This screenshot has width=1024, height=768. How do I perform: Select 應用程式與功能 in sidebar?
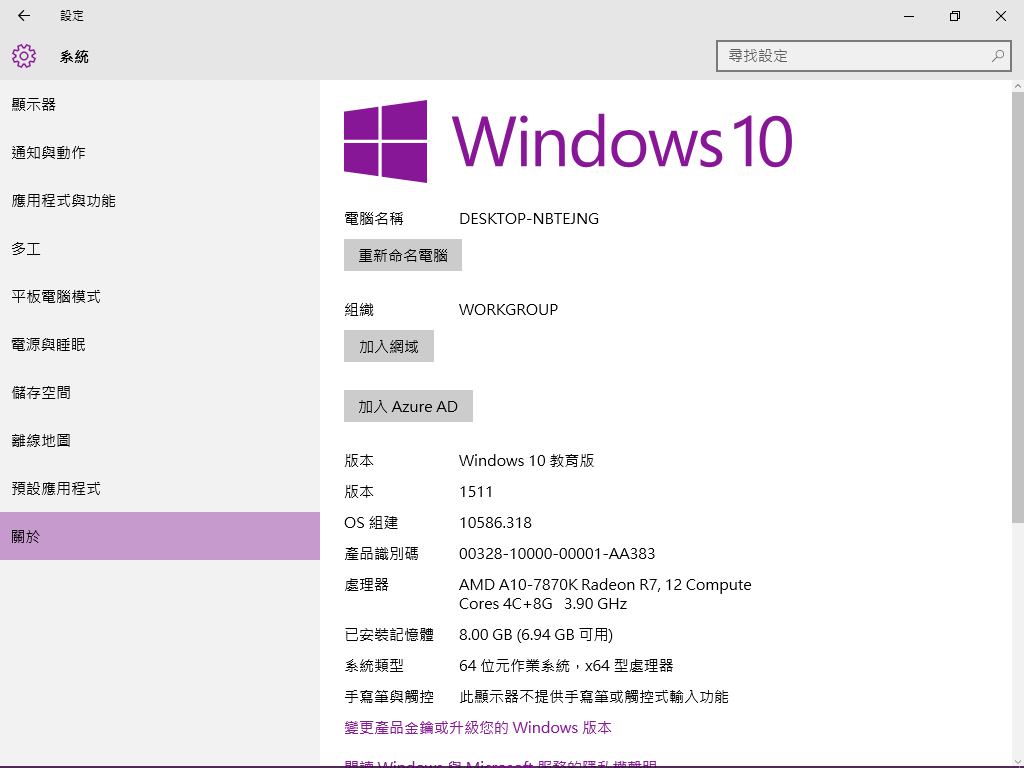click(x=160, y=200)
